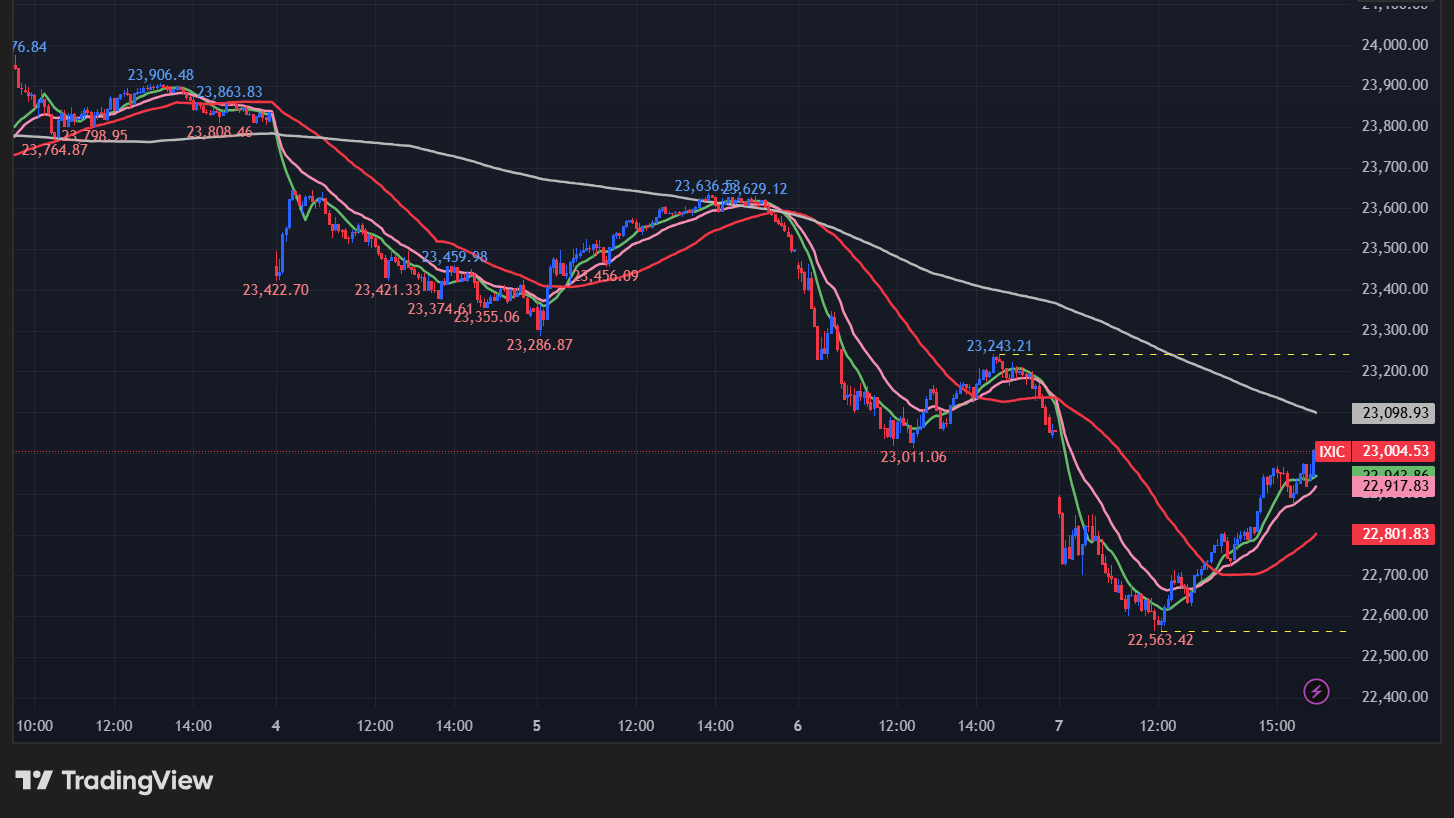Click the 24,000.00 price scale level

[x=1393, y=44]
